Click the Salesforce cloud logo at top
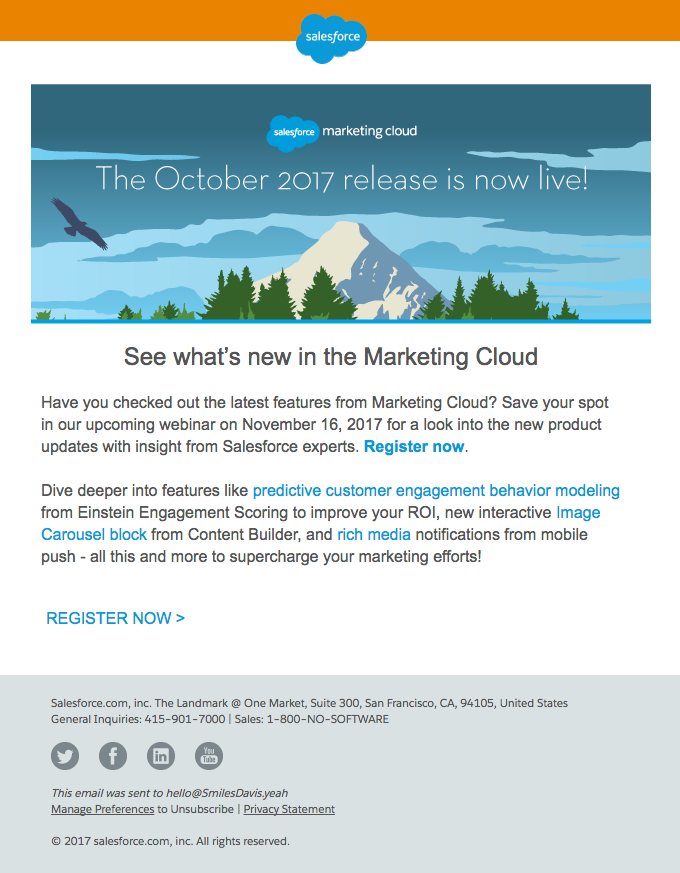The width and height of the screenshot is (680, 873). [332, 38]
